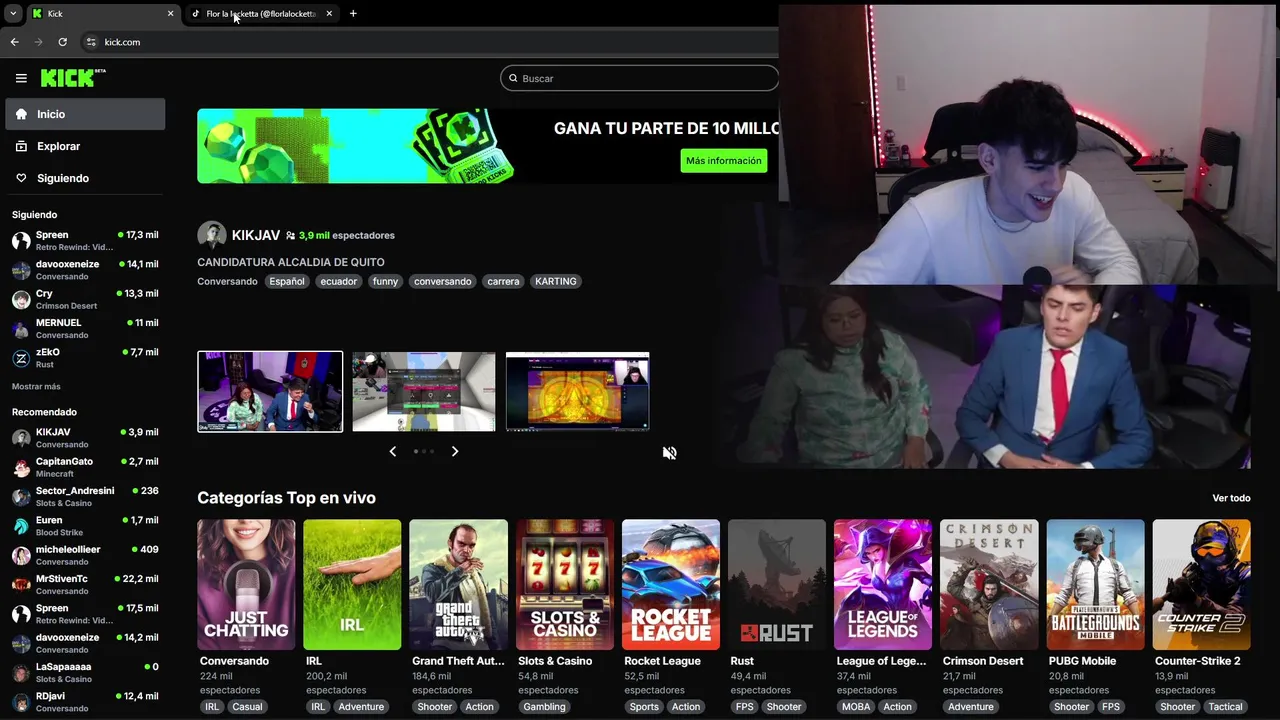This screenshot has width=1280, height=720.
Task: Open the IRL category cover
Action: [352, 584]
